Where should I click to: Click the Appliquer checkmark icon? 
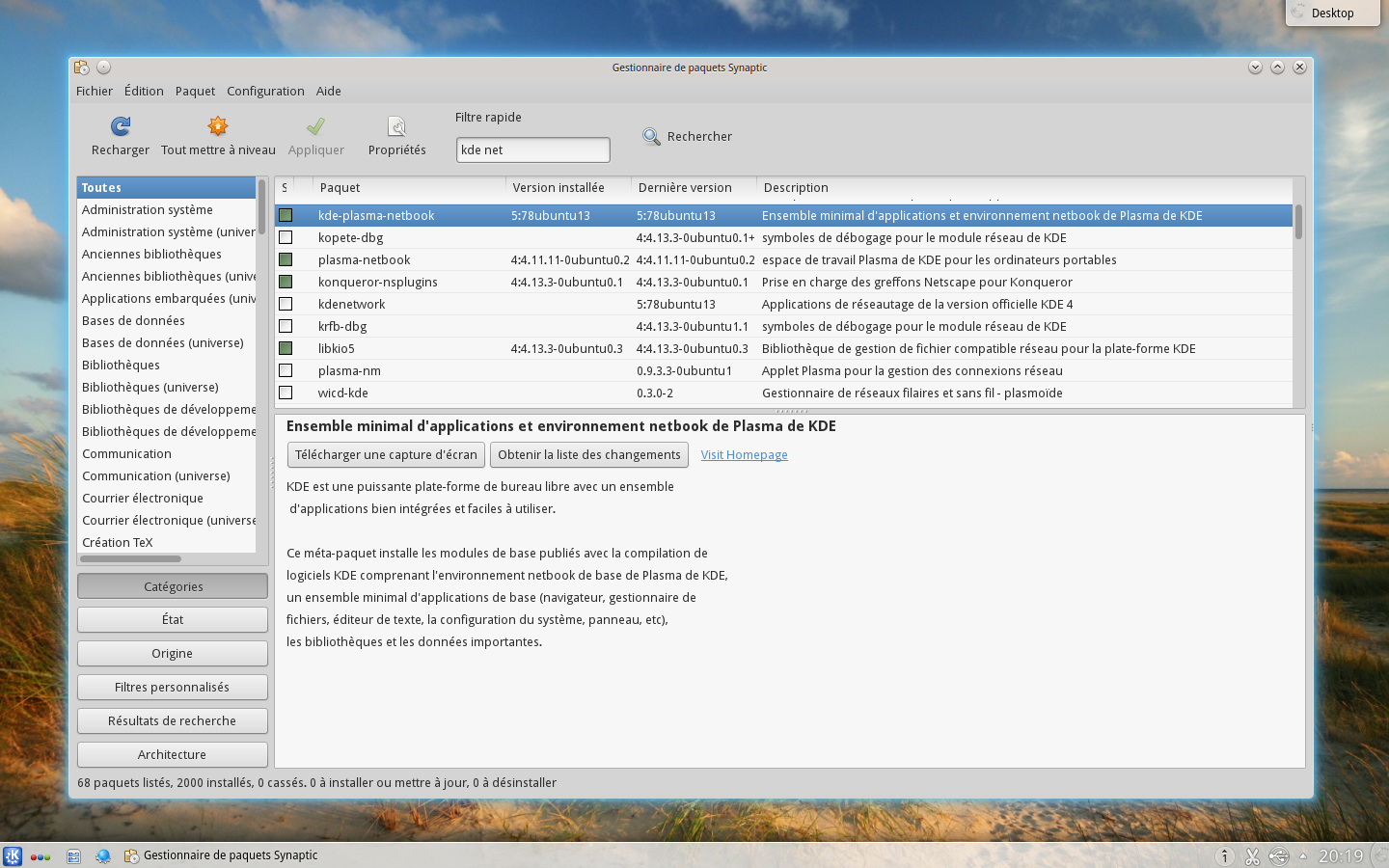tap(315, 126)
